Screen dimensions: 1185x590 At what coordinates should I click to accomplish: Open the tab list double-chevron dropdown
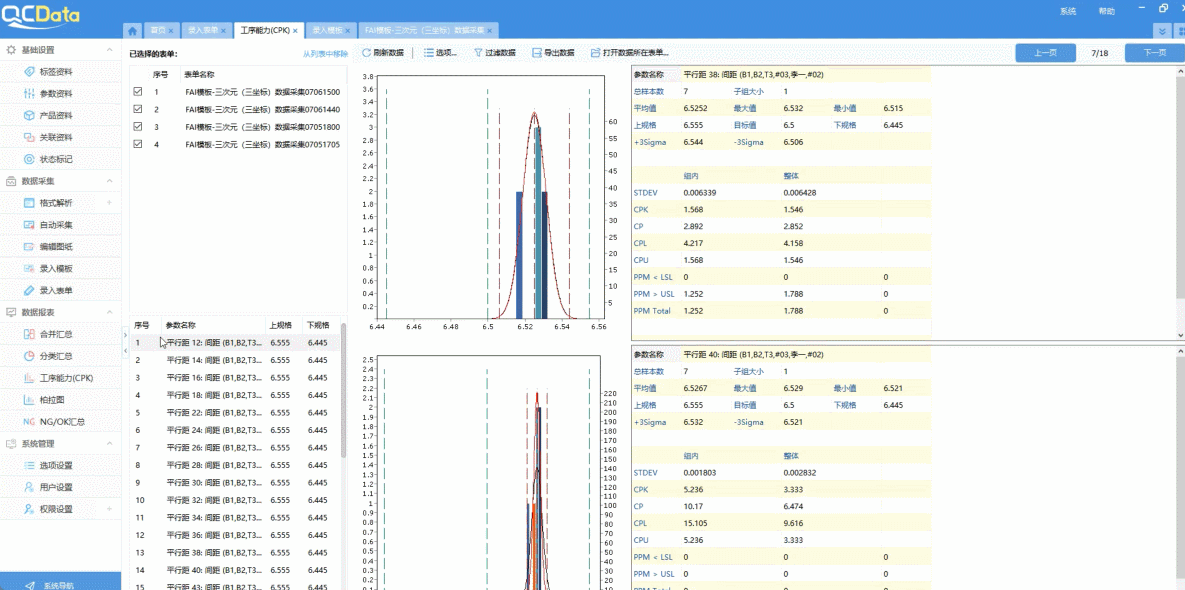coord(1161,31)
